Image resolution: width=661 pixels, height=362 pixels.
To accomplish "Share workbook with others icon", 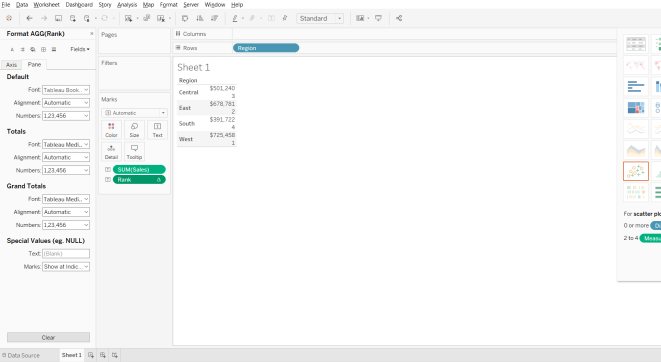I will click(399, 18).
